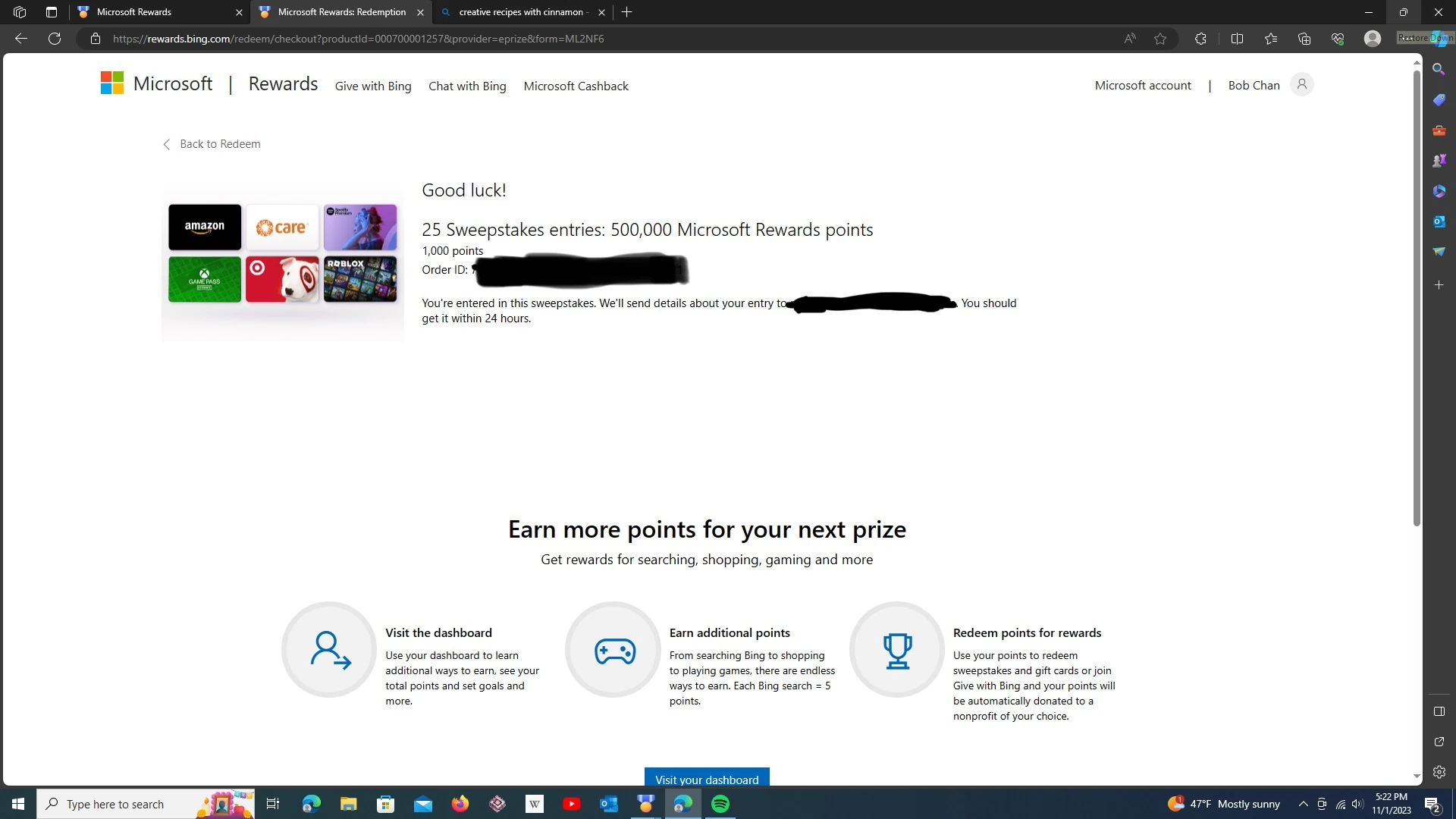Viewport: 1456px width, 819px height.
Task: Toggle split screen icon in toolbar
Action: (x=1237, y=39)
